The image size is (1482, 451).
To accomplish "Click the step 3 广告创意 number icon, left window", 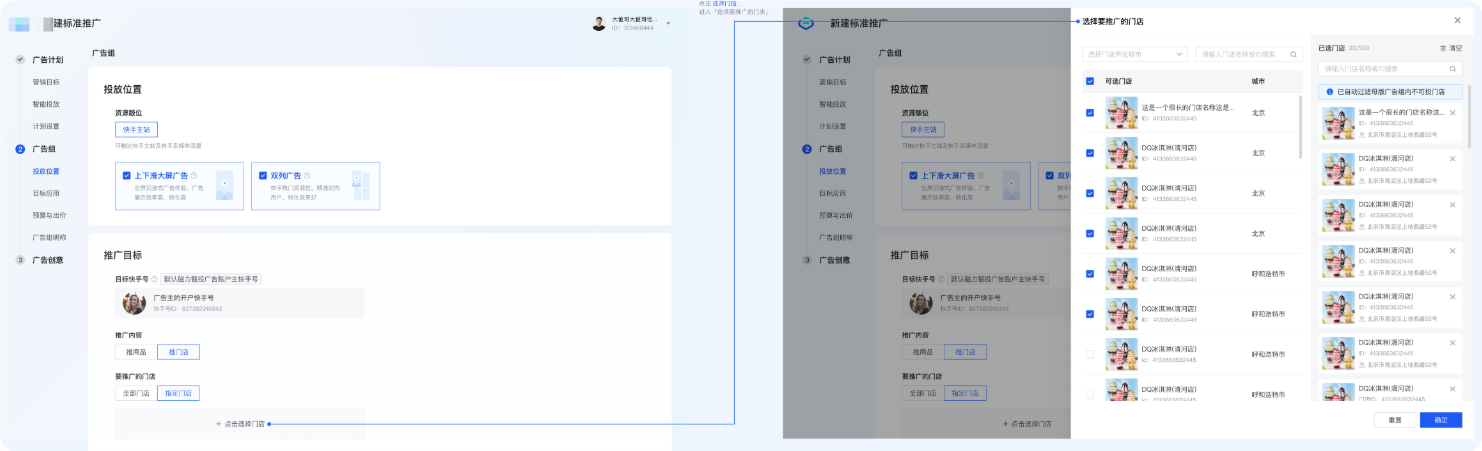I will pos(20,260).
